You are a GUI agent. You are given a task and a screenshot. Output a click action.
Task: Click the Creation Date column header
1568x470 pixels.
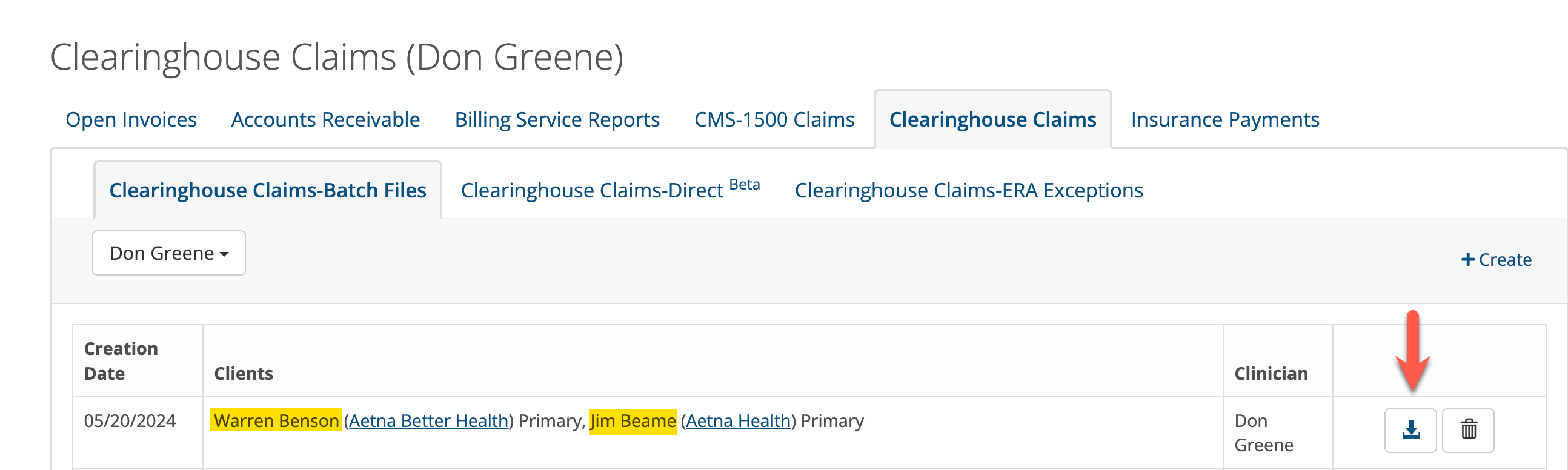121,360
